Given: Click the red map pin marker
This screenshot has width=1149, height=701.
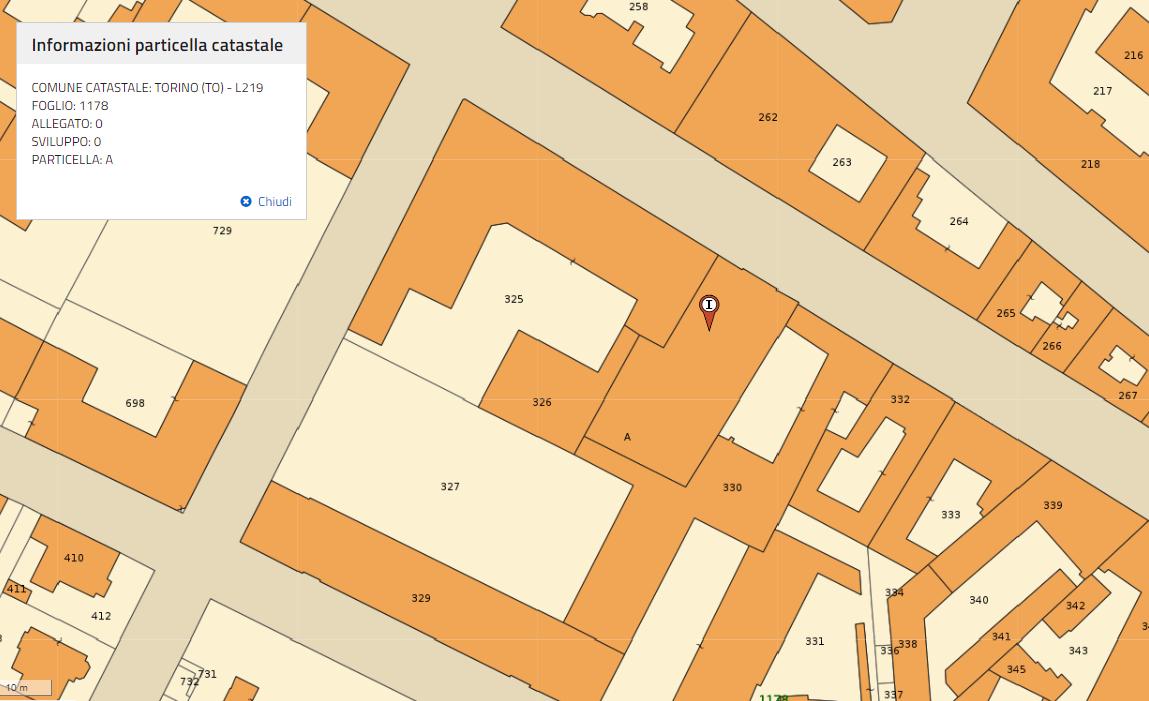Looking at the screenshot, I should click(x=709, y=310).
